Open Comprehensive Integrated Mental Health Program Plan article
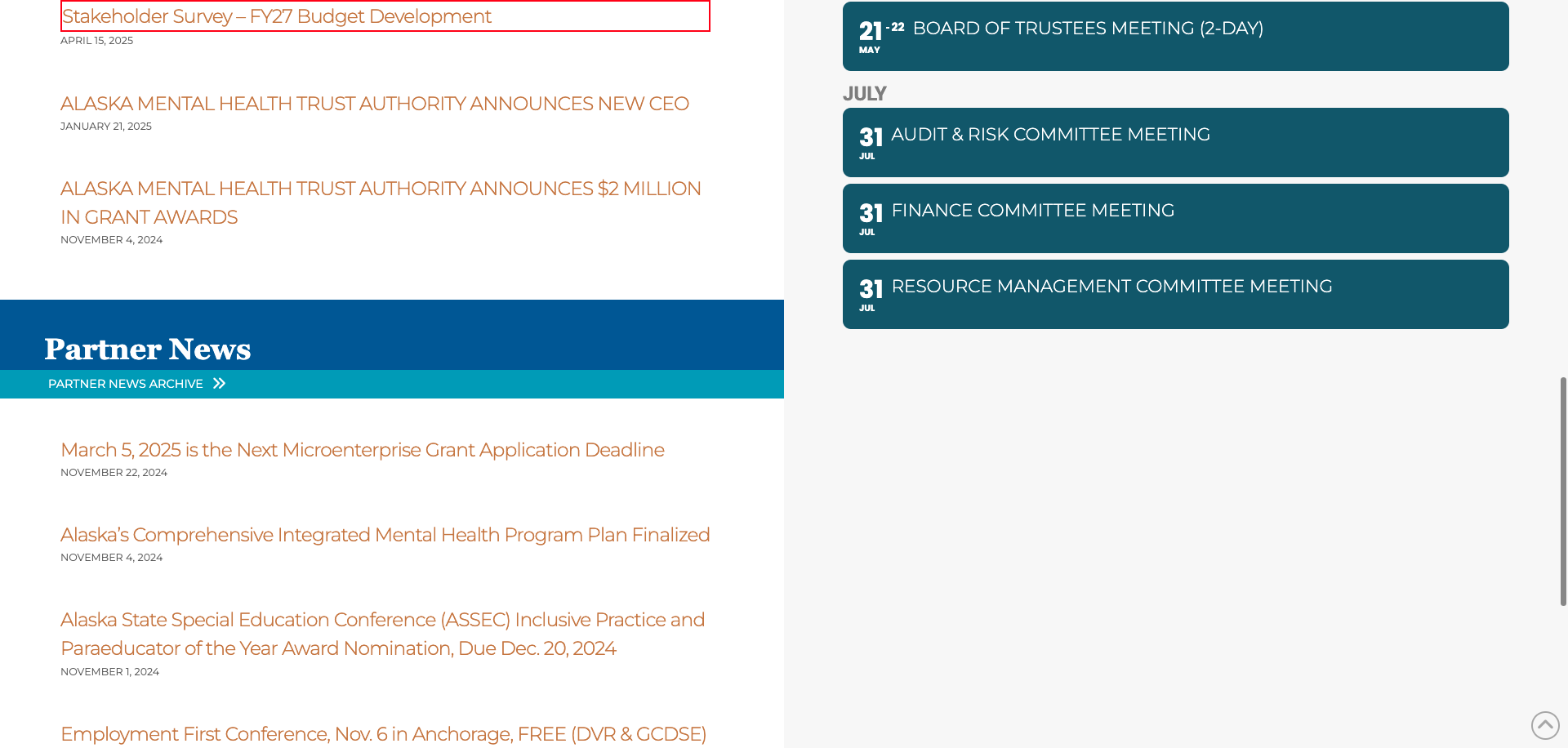Screen dimensions: 1568x748 pos(385,535)
